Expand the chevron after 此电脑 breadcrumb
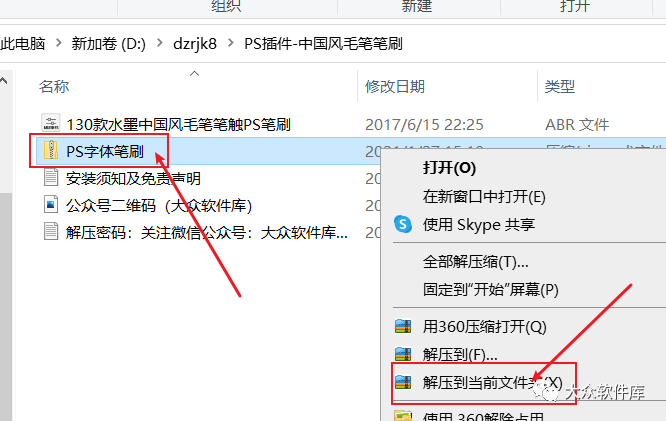The width and height of the screenshot is (666, 421). click(x=58, y=43)
